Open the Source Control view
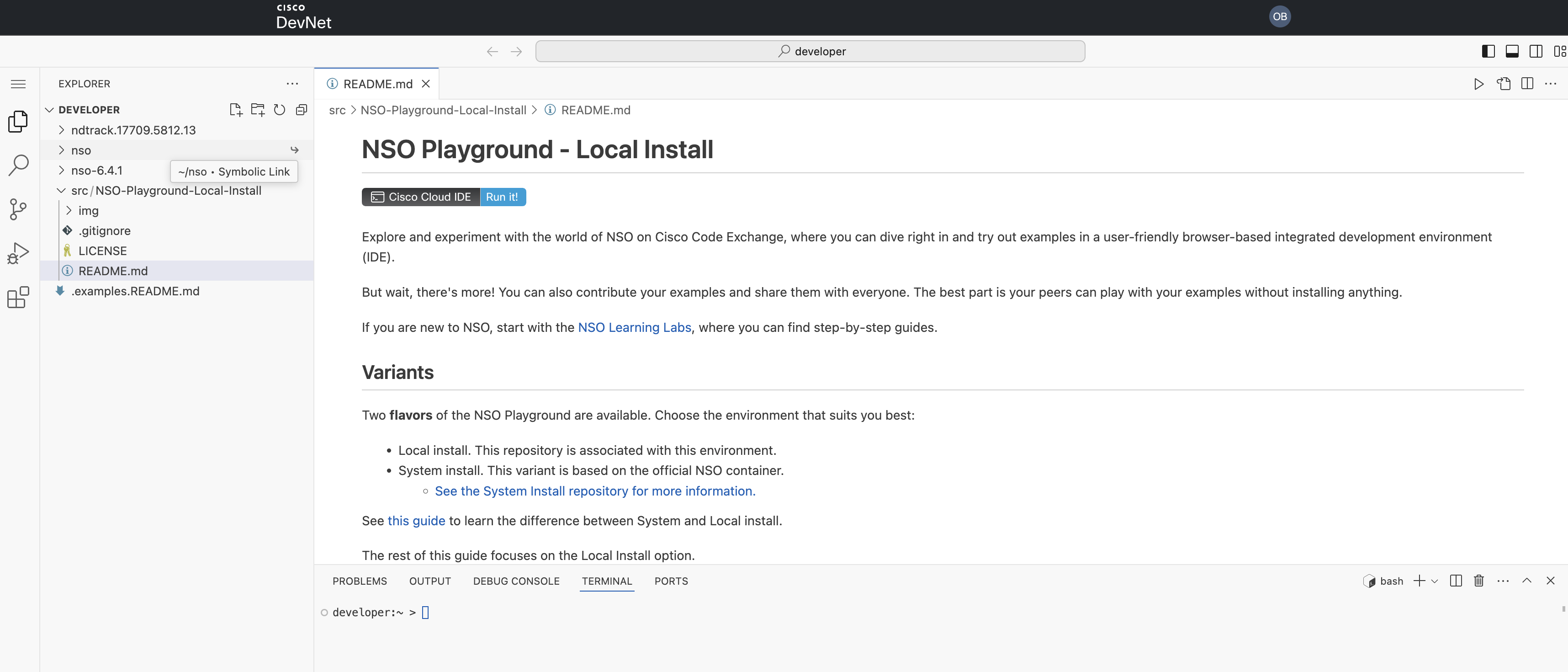The height and width of the screenshot is (672, 1568). (x=18, y=209)
